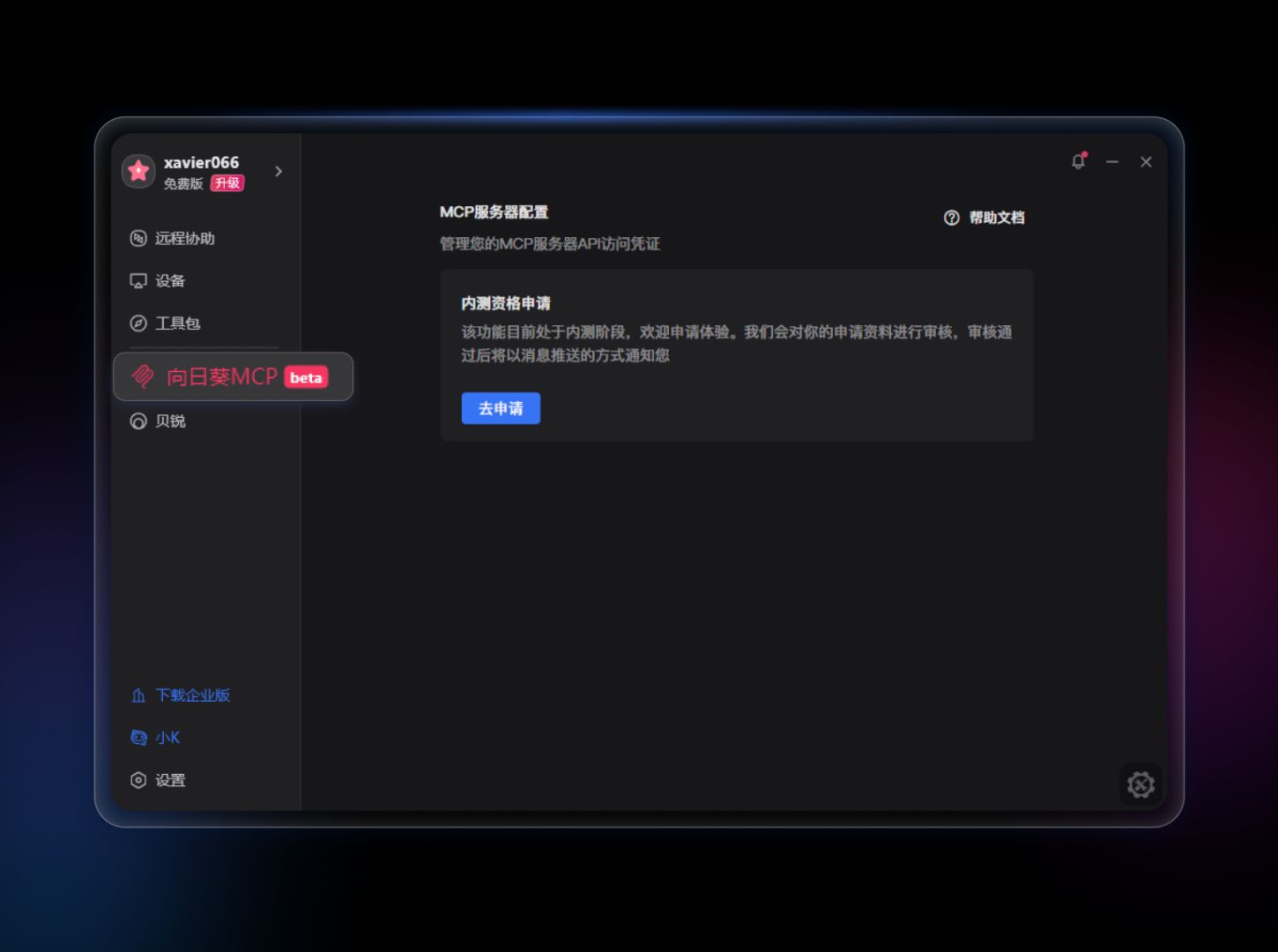This screenshot has width=1278, height=952.
Task: Click 管理您的MCP服务器API访问凭证 subtitle
Action: point(550,244)
